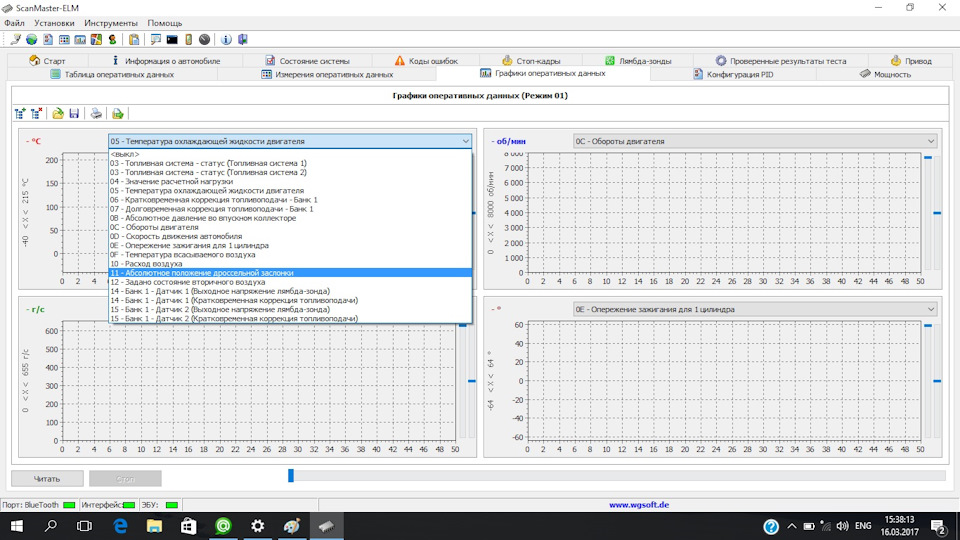Image resolution: width=960 pixels, height=540 pixels.
Task: Click the blue handle on the bottom horizontal slider
Action: 291,476
